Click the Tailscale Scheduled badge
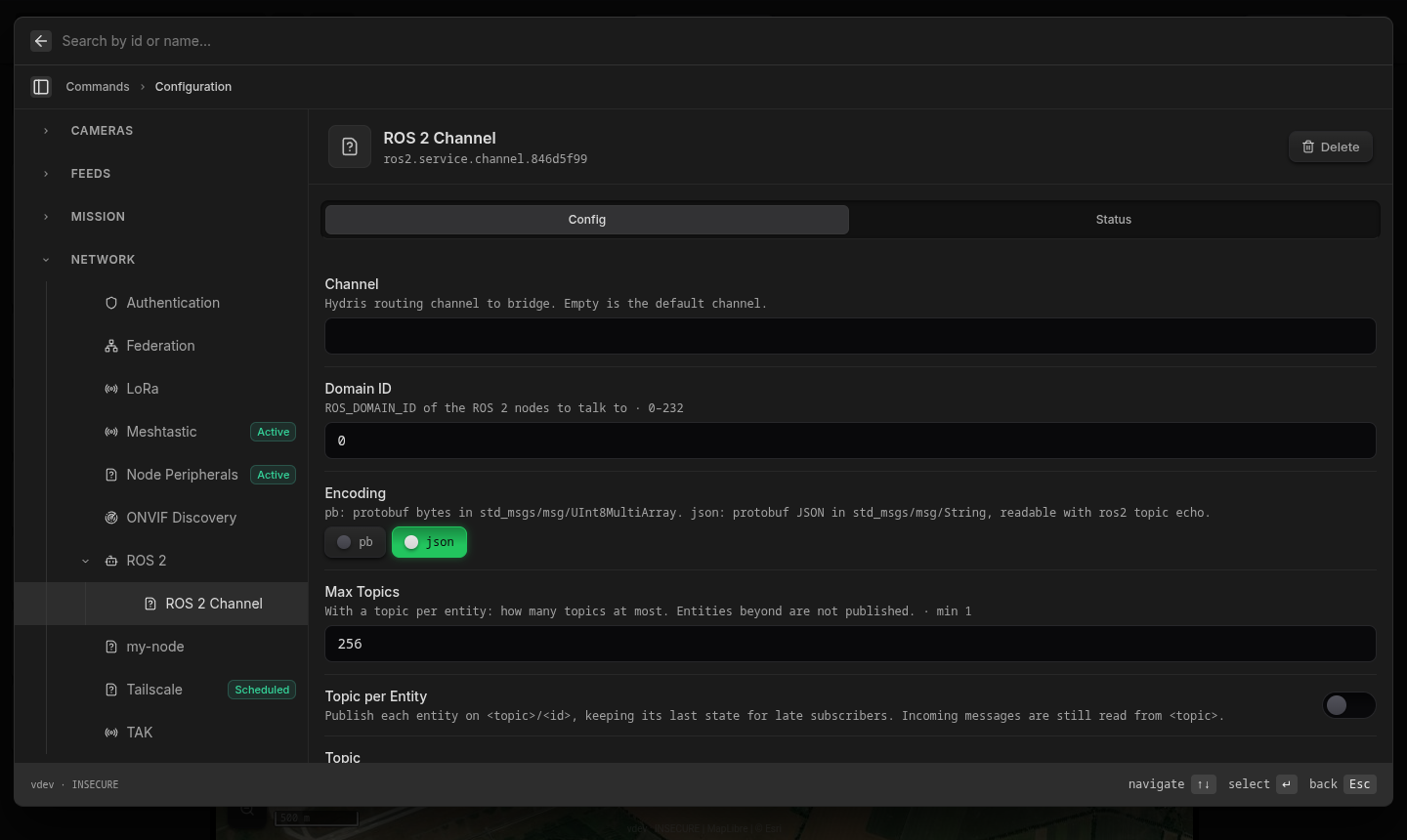The image size is (1407, 840). [262, 690]
